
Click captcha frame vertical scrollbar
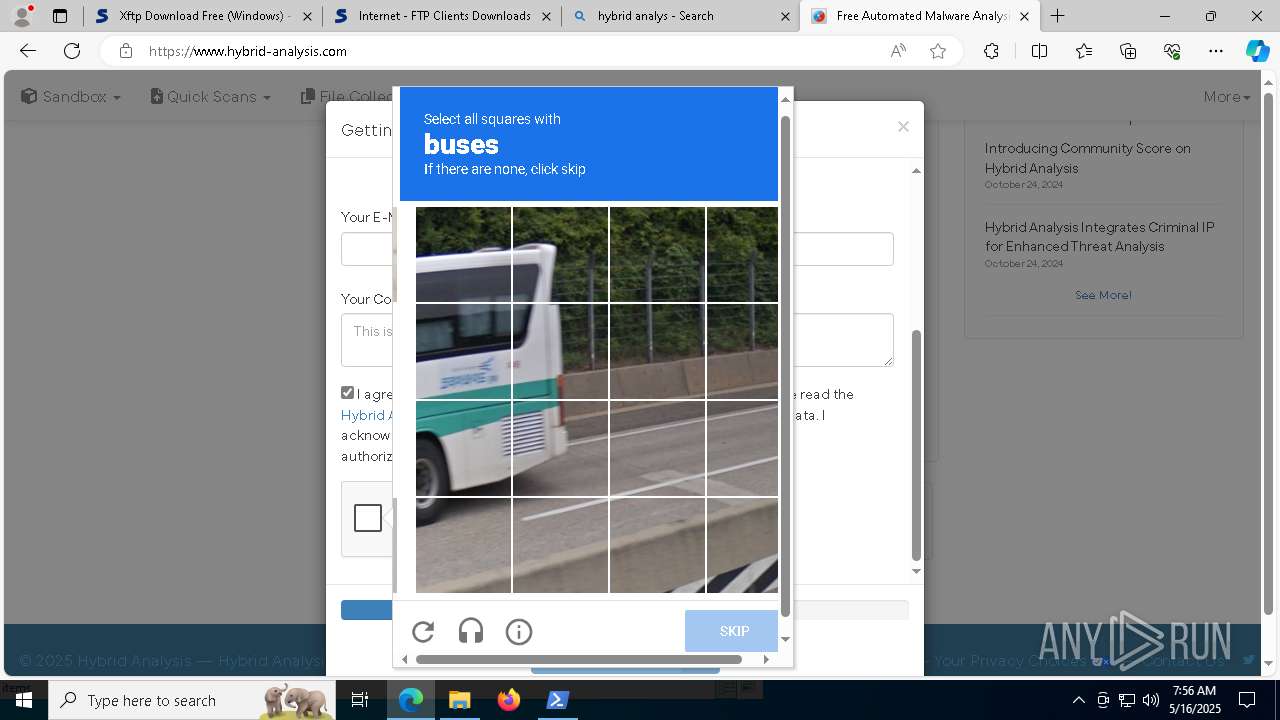785,365
